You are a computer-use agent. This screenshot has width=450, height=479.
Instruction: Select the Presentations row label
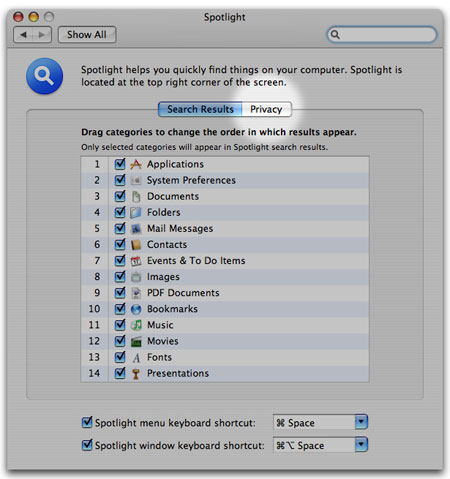[178, 373]
